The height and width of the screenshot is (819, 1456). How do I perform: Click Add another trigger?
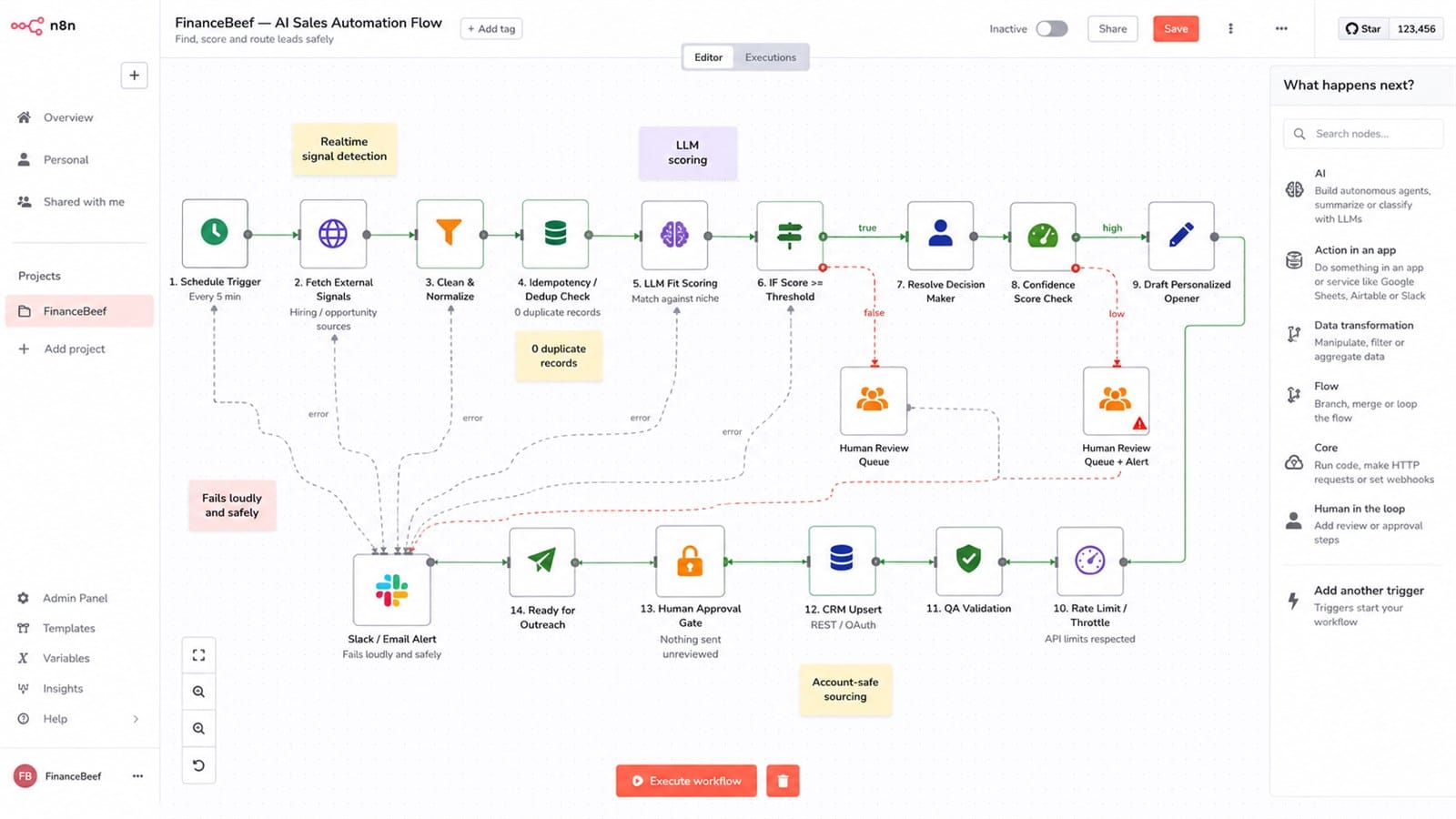click(1363, 605)
